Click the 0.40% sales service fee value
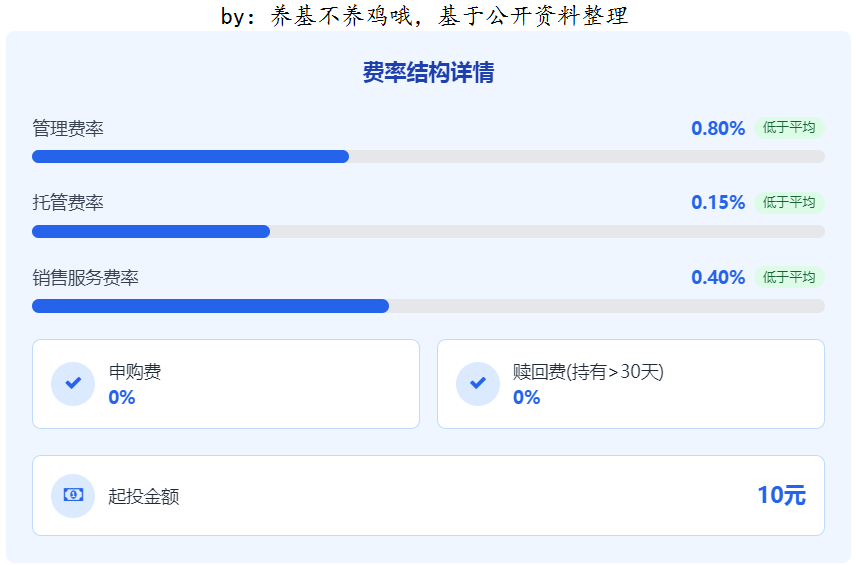The height and width of the screenshot is (565, 856). [718, 277]
